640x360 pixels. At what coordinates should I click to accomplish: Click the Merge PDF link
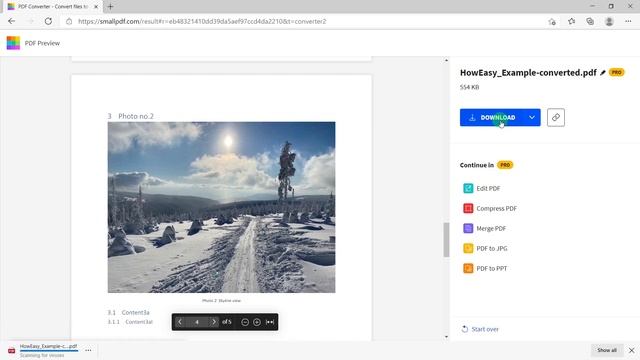coord(491,228)
